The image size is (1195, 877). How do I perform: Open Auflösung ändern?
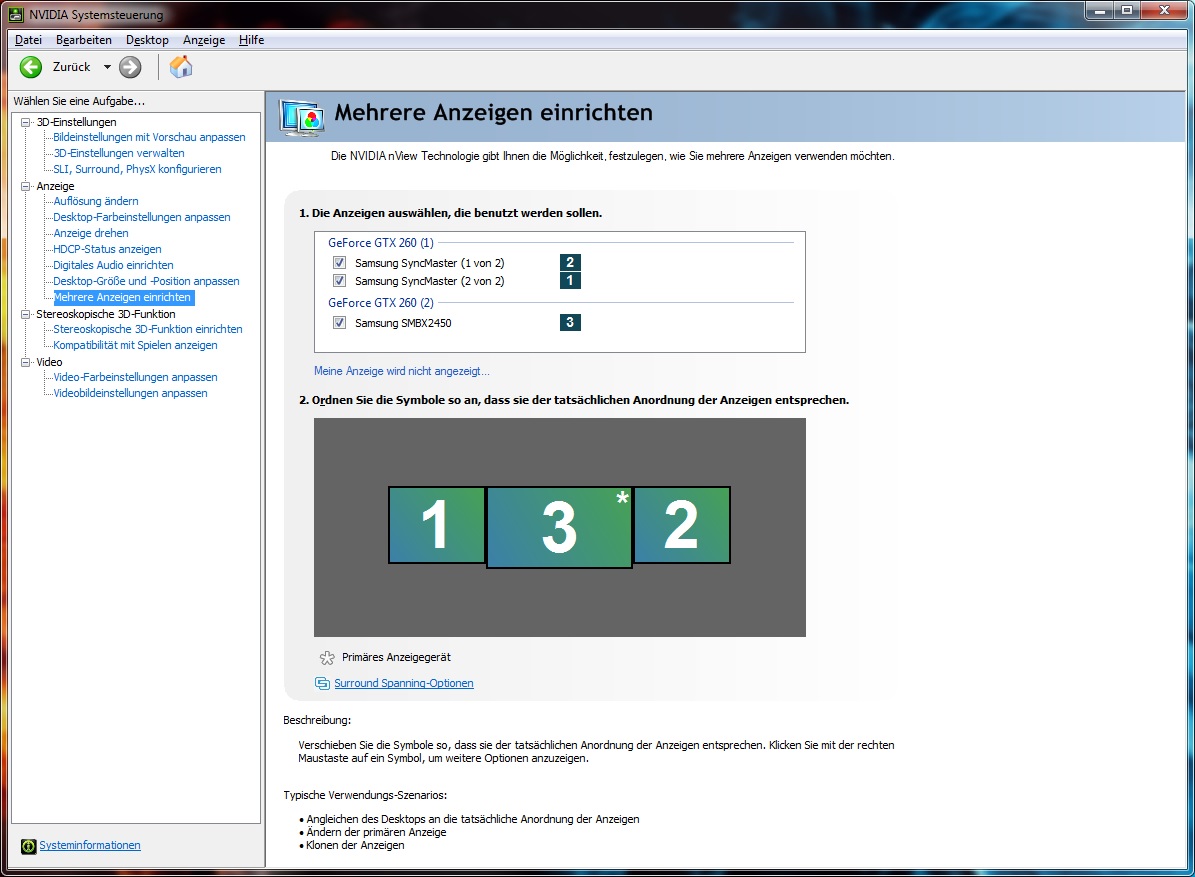click(x=96, y=201)
